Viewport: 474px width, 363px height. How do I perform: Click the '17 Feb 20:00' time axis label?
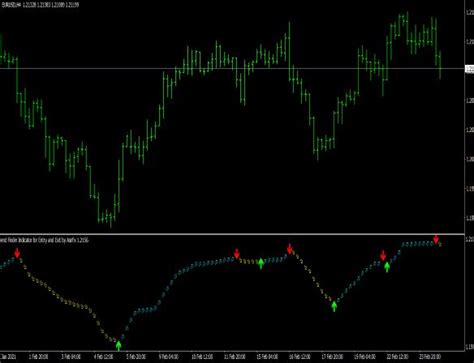333,357
